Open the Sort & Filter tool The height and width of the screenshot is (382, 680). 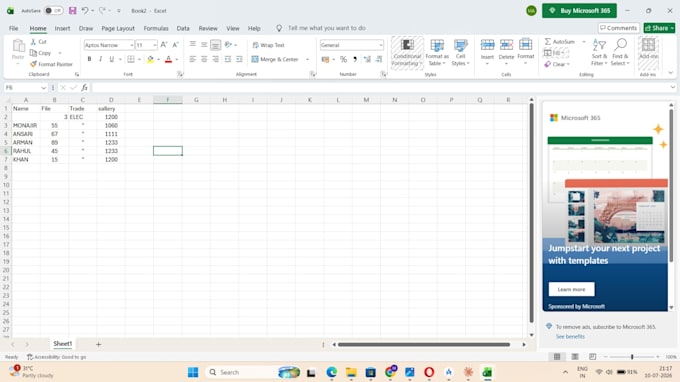pyautogui.click(x=599, y=52)
